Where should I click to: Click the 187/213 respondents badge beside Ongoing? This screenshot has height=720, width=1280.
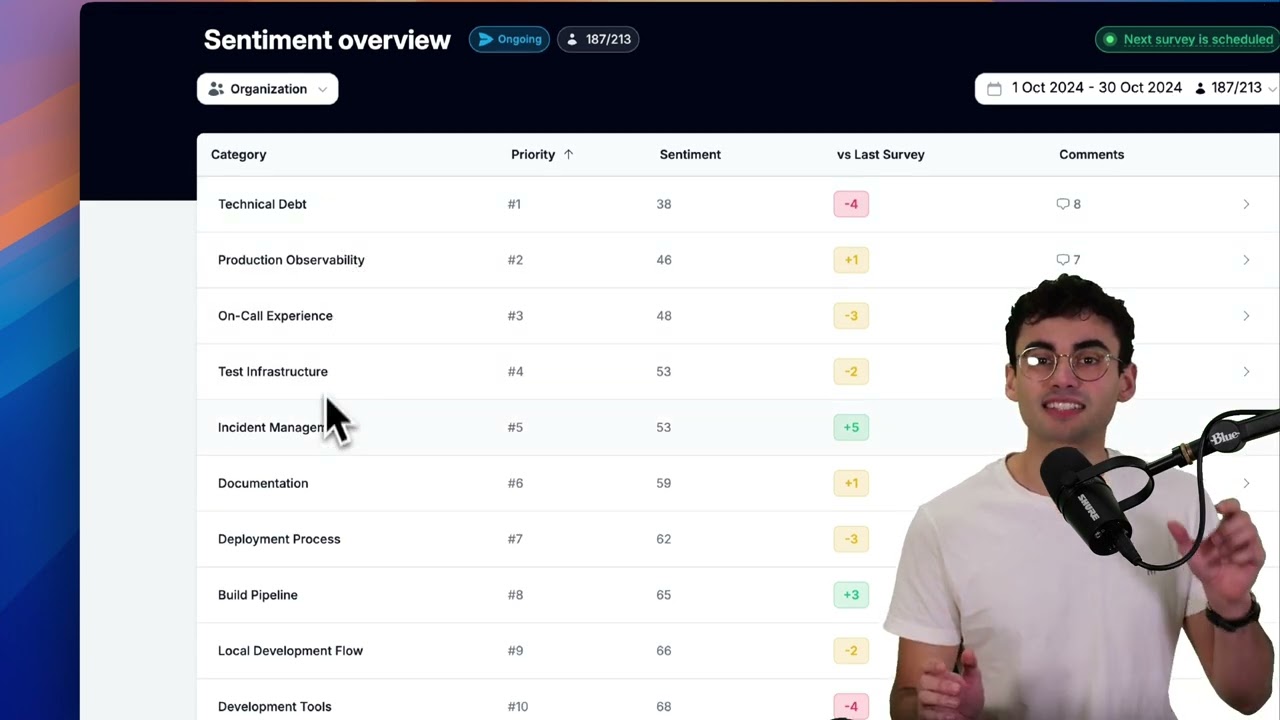[x=598, y=40]
